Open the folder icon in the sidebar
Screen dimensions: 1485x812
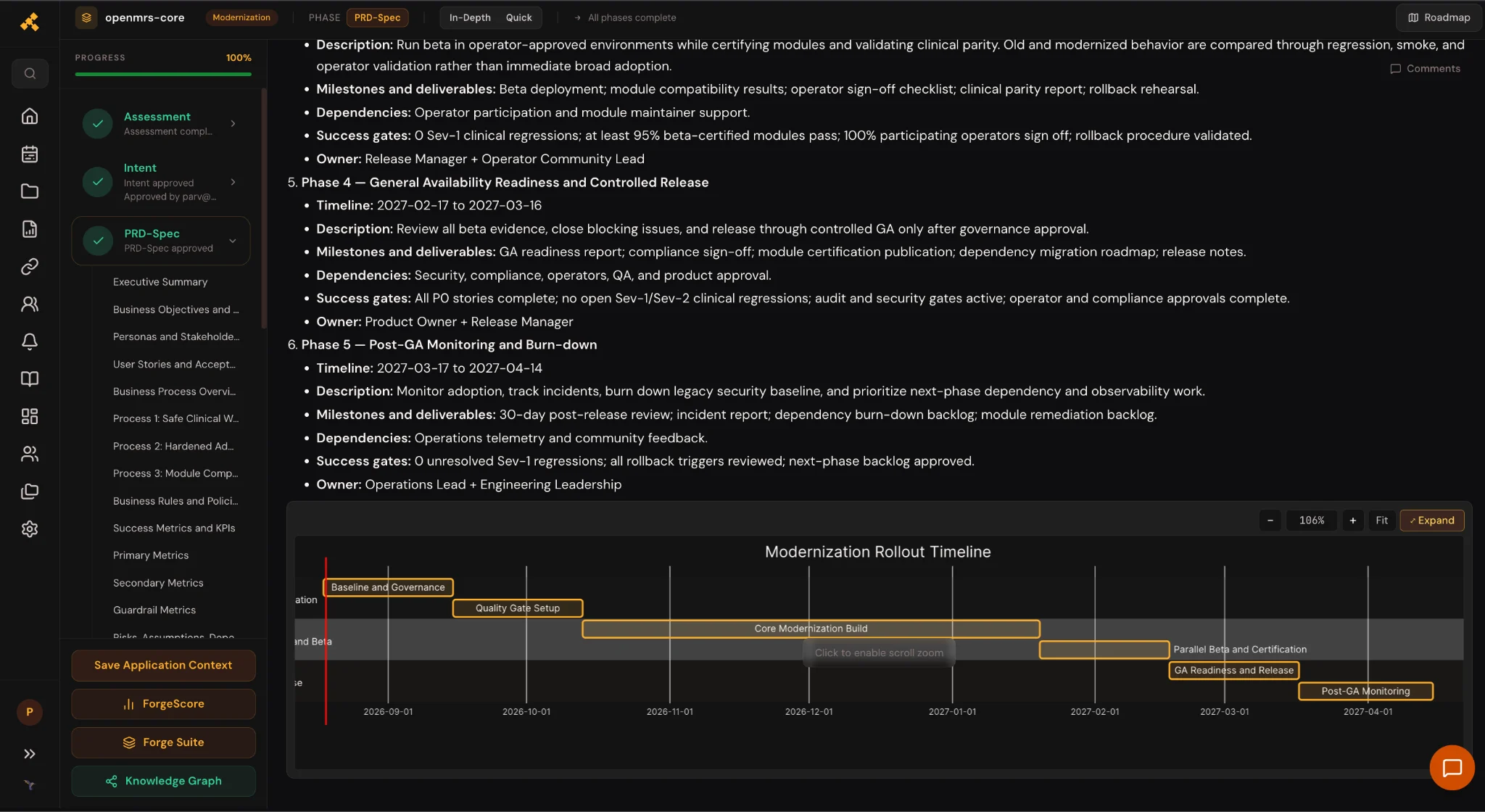30,191
